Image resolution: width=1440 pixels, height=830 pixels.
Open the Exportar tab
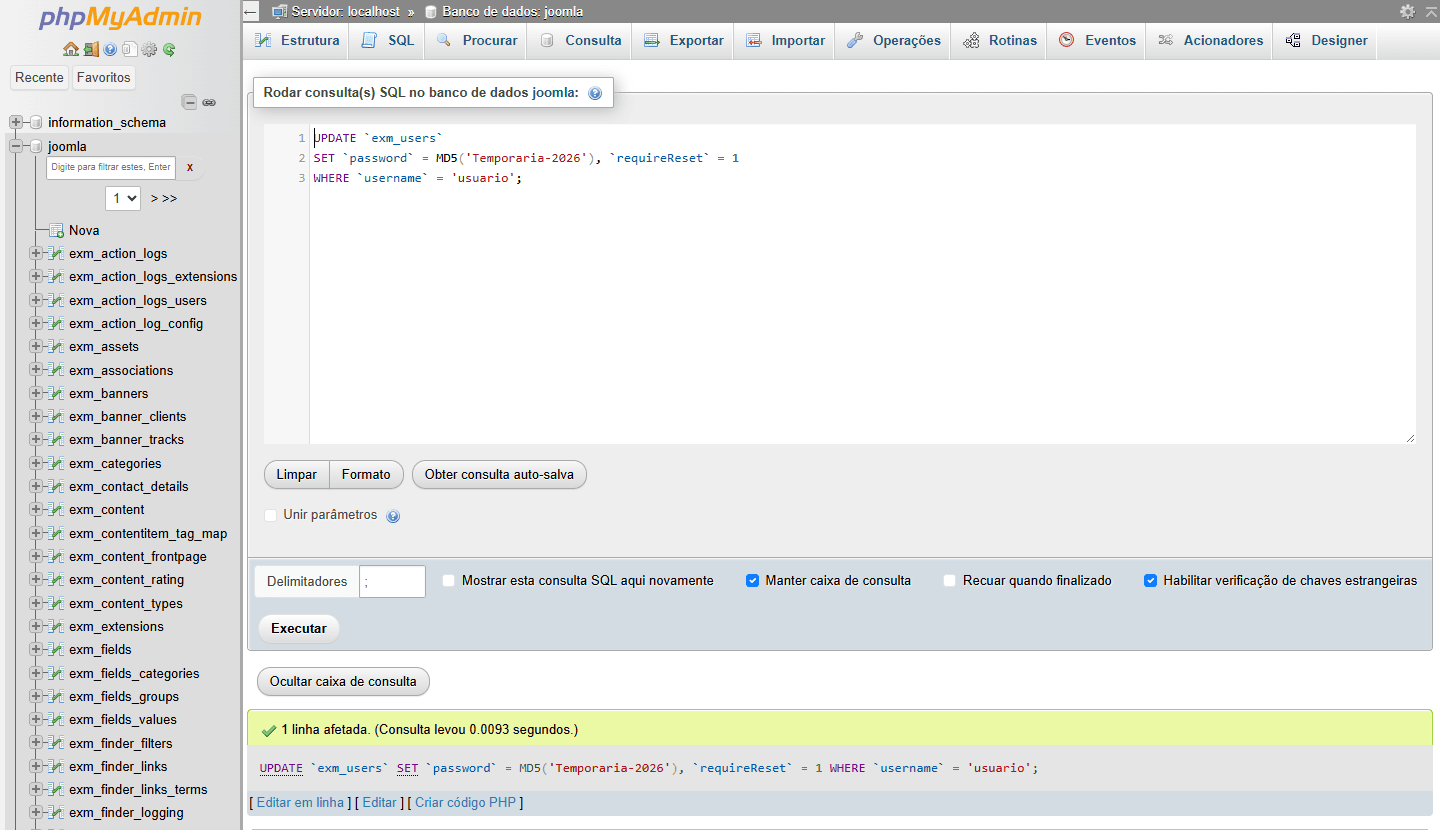[683, 41]
